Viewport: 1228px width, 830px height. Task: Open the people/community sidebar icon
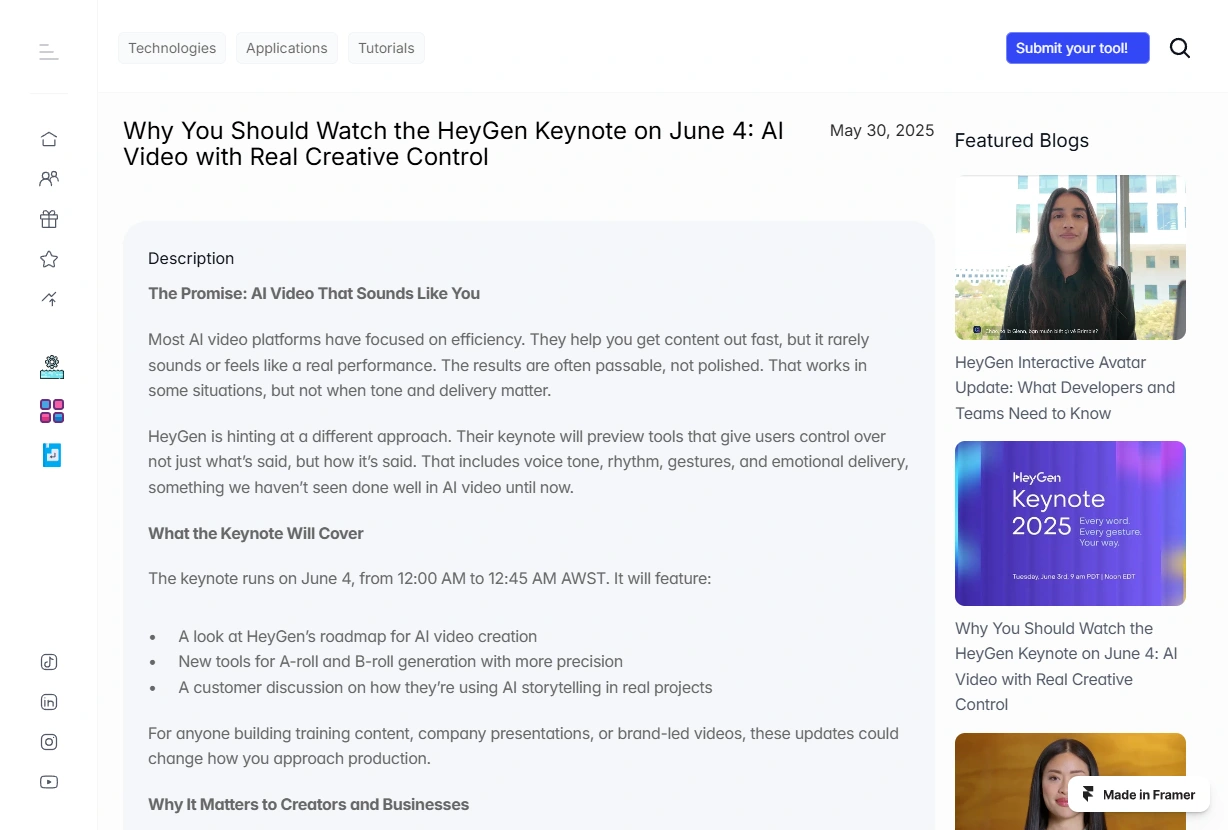[49, 179]
